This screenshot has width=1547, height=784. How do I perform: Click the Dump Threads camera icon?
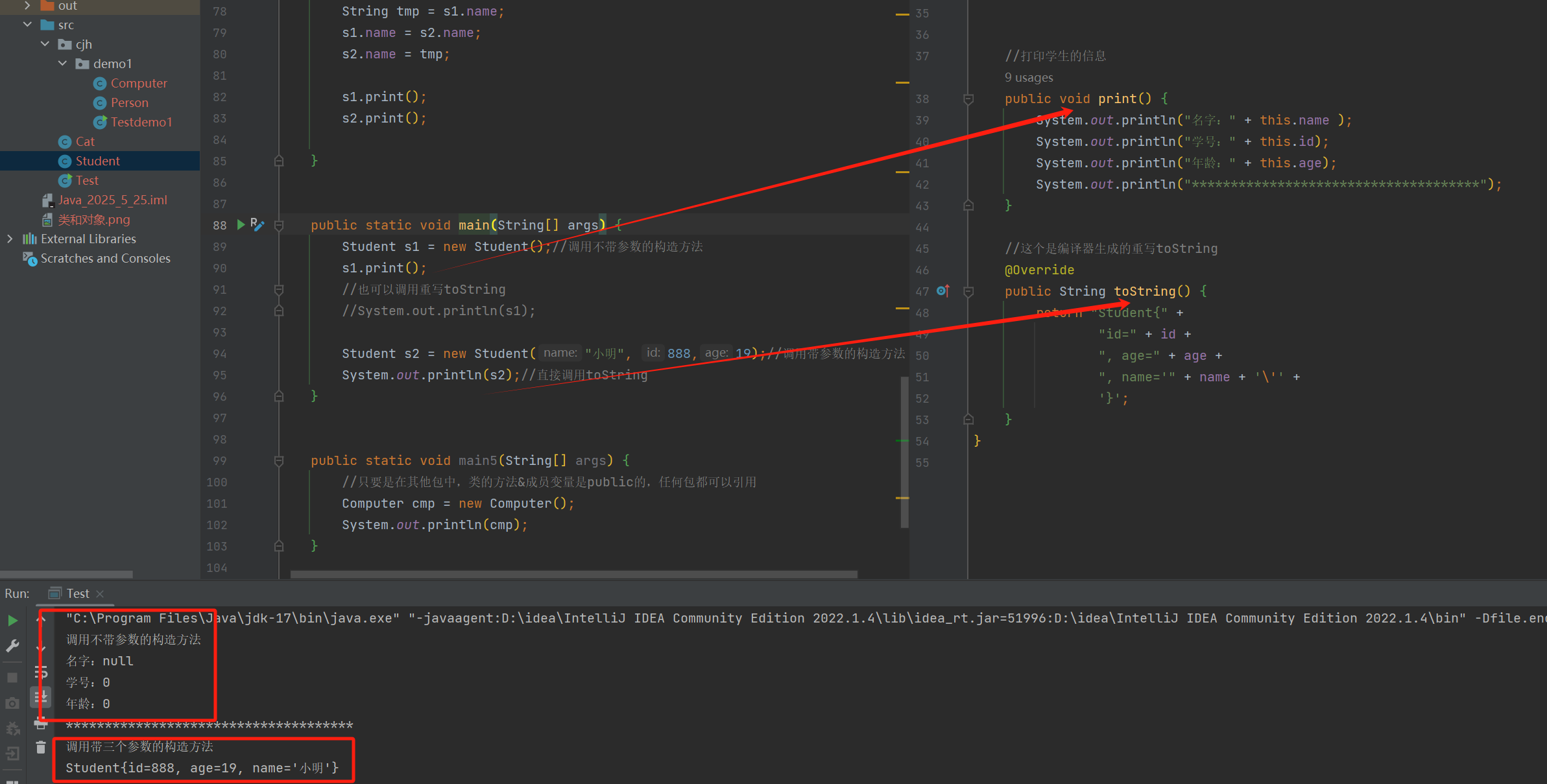(12, 703)
